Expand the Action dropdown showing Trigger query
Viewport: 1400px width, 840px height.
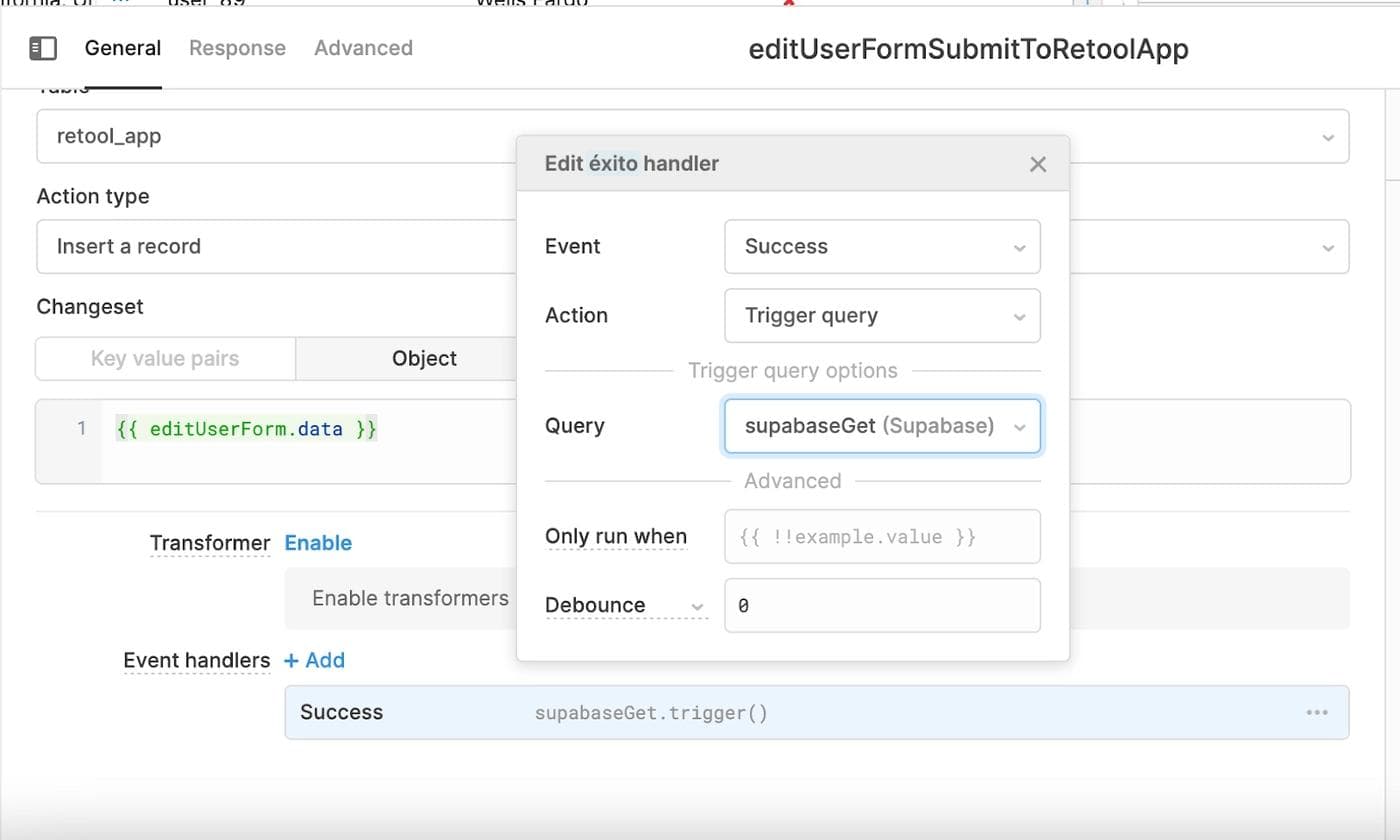(881, 316)
